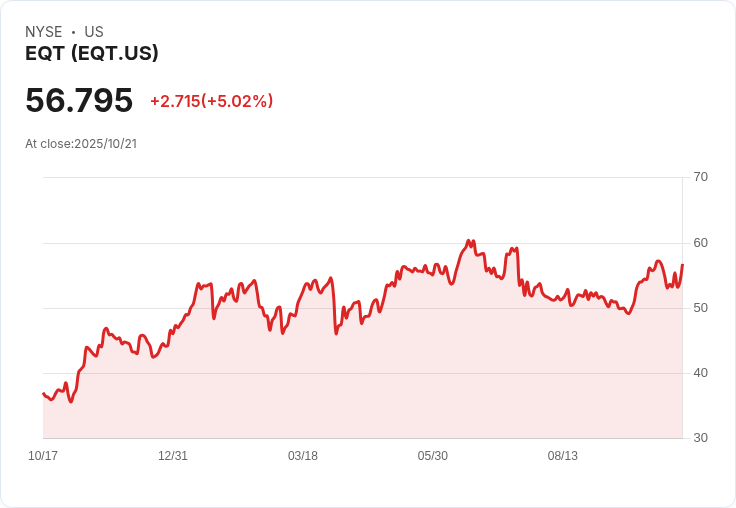Click the US market label
Image resolution: width=736 pixels, height=508 pixels.
point(94,32)
